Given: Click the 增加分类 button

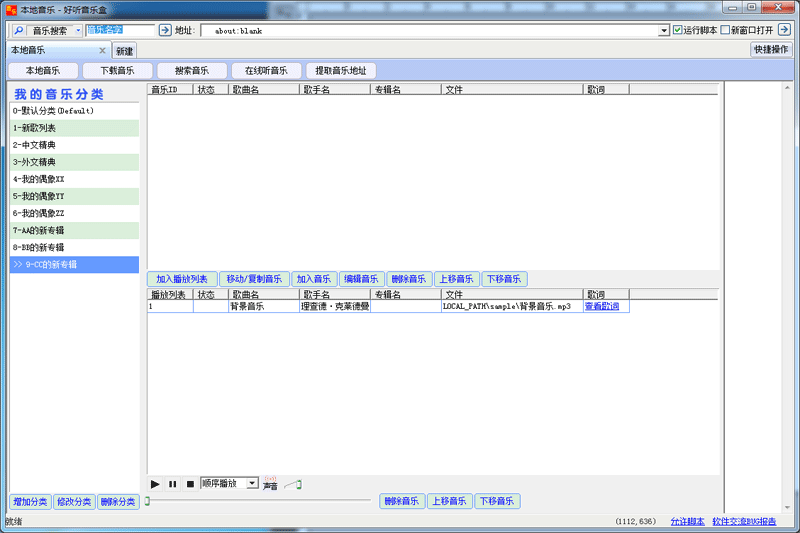Looking at the screenshot, I should (x=31, y=502).
